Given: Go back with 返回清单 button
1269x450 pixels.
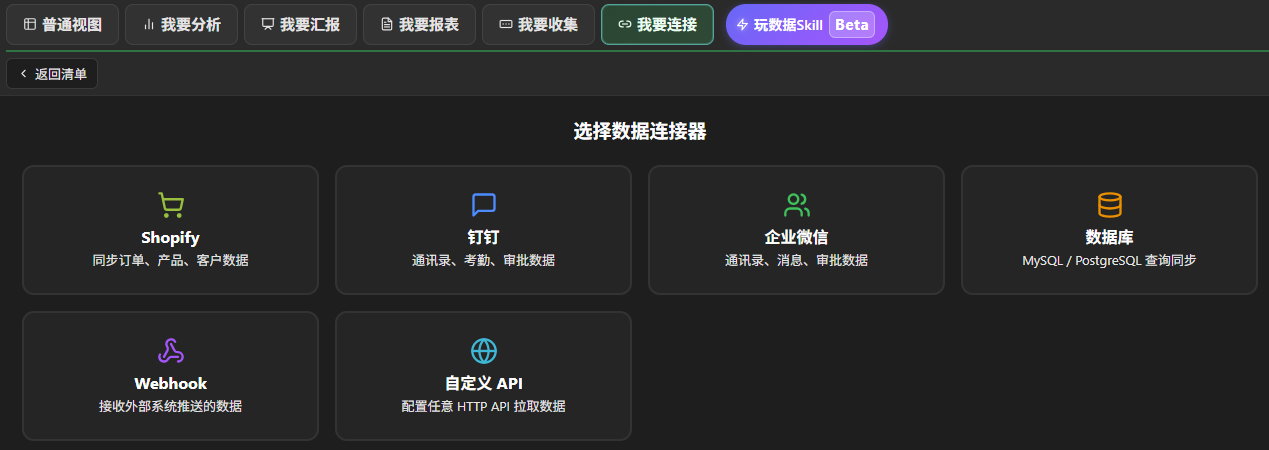Looking at the screenshot, I should pos(52,74).
